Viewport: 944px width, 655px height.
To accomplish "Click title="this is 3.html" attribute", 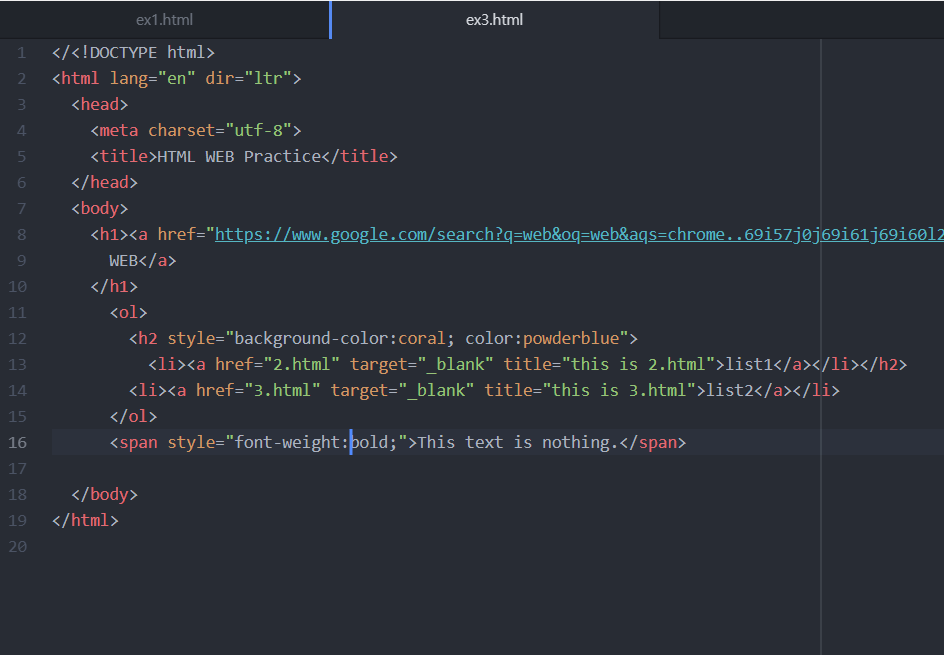I will (590, 390).
